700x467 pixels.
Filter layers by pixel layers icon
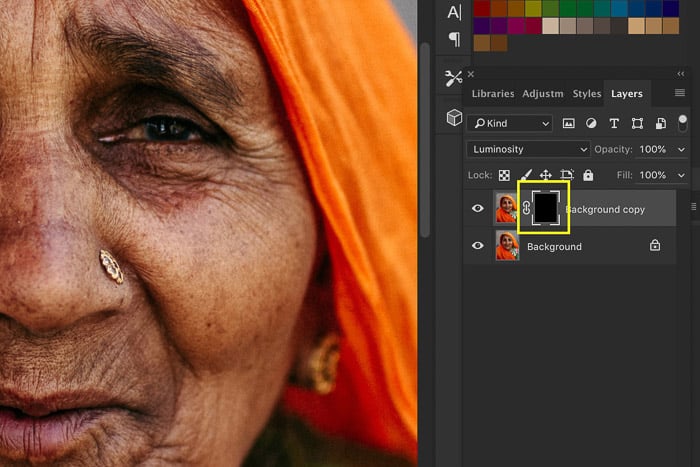(568, 124)
